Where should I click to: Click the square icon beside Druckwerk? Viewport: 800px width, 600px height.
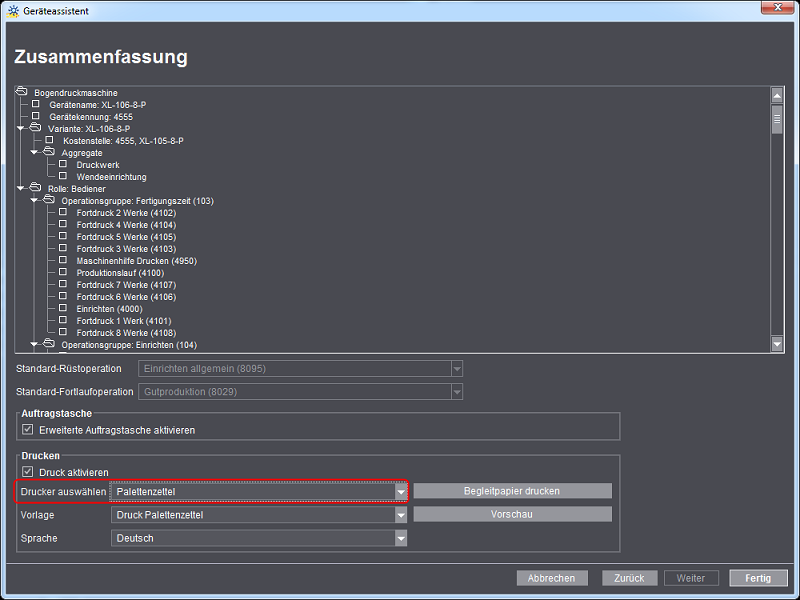[63, 164]
